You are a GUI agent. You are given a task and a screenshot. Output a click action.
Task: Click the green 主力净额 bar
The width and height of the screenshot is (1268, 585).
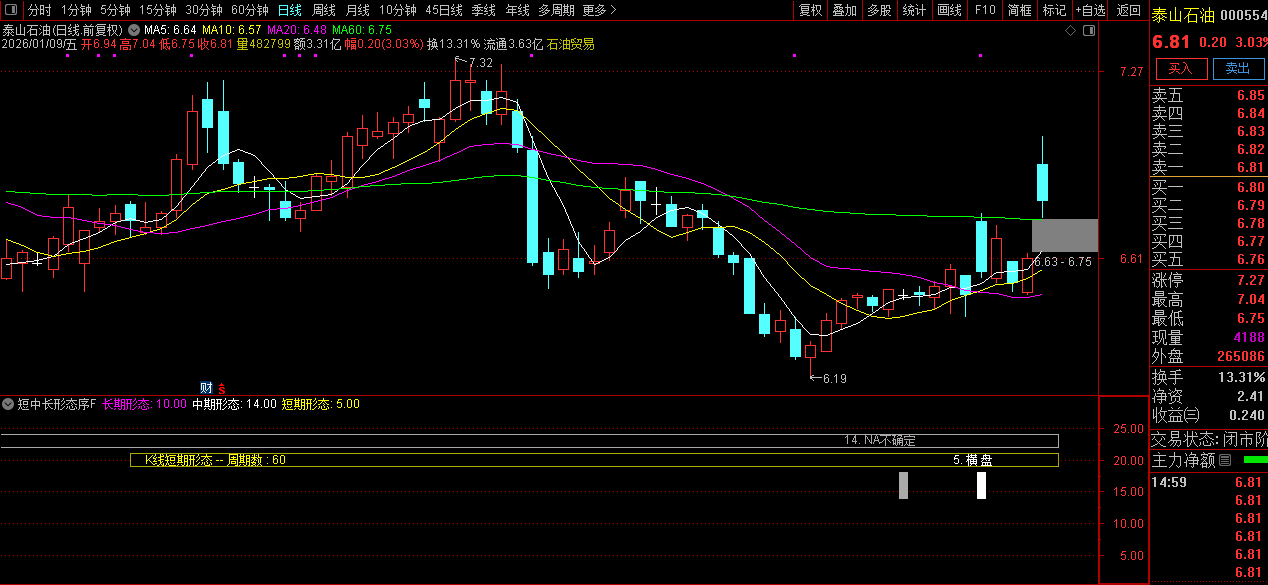[1254, 460]
